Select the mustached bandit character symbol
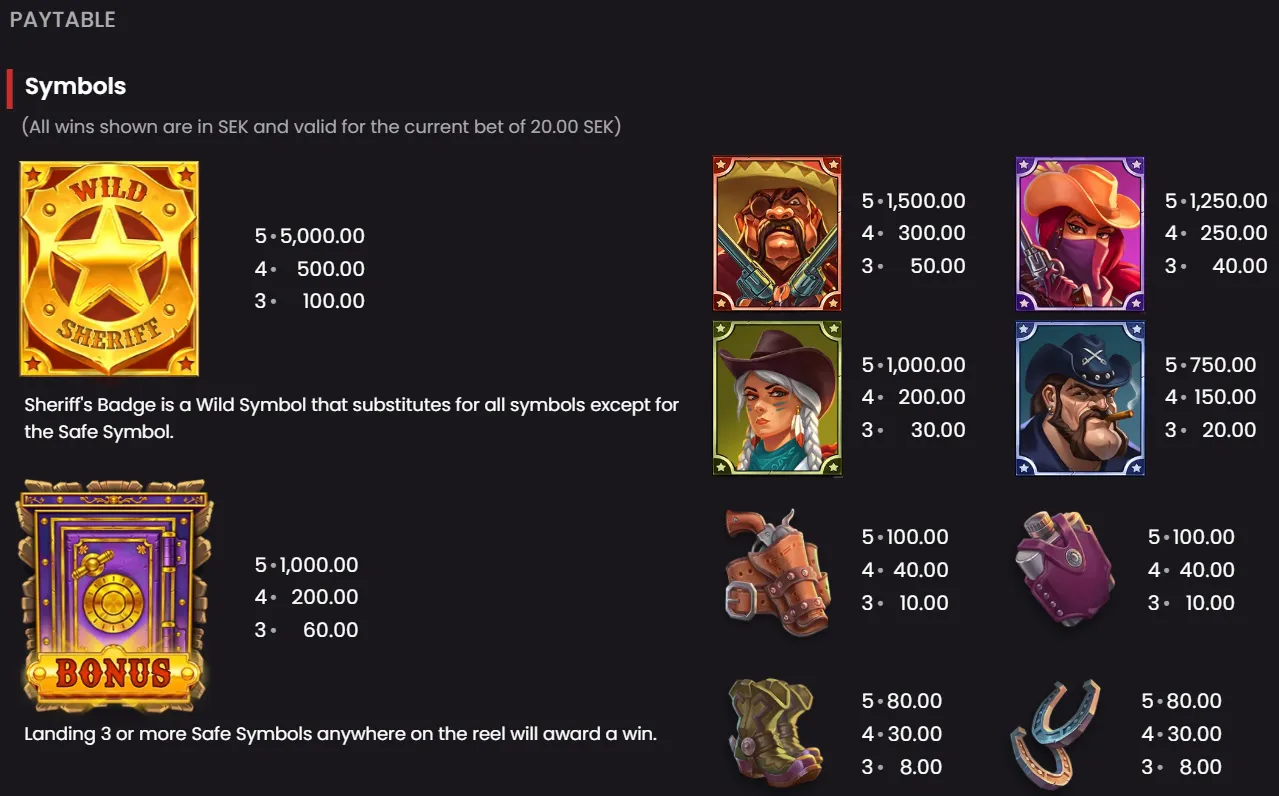 [x=777, y=233]
